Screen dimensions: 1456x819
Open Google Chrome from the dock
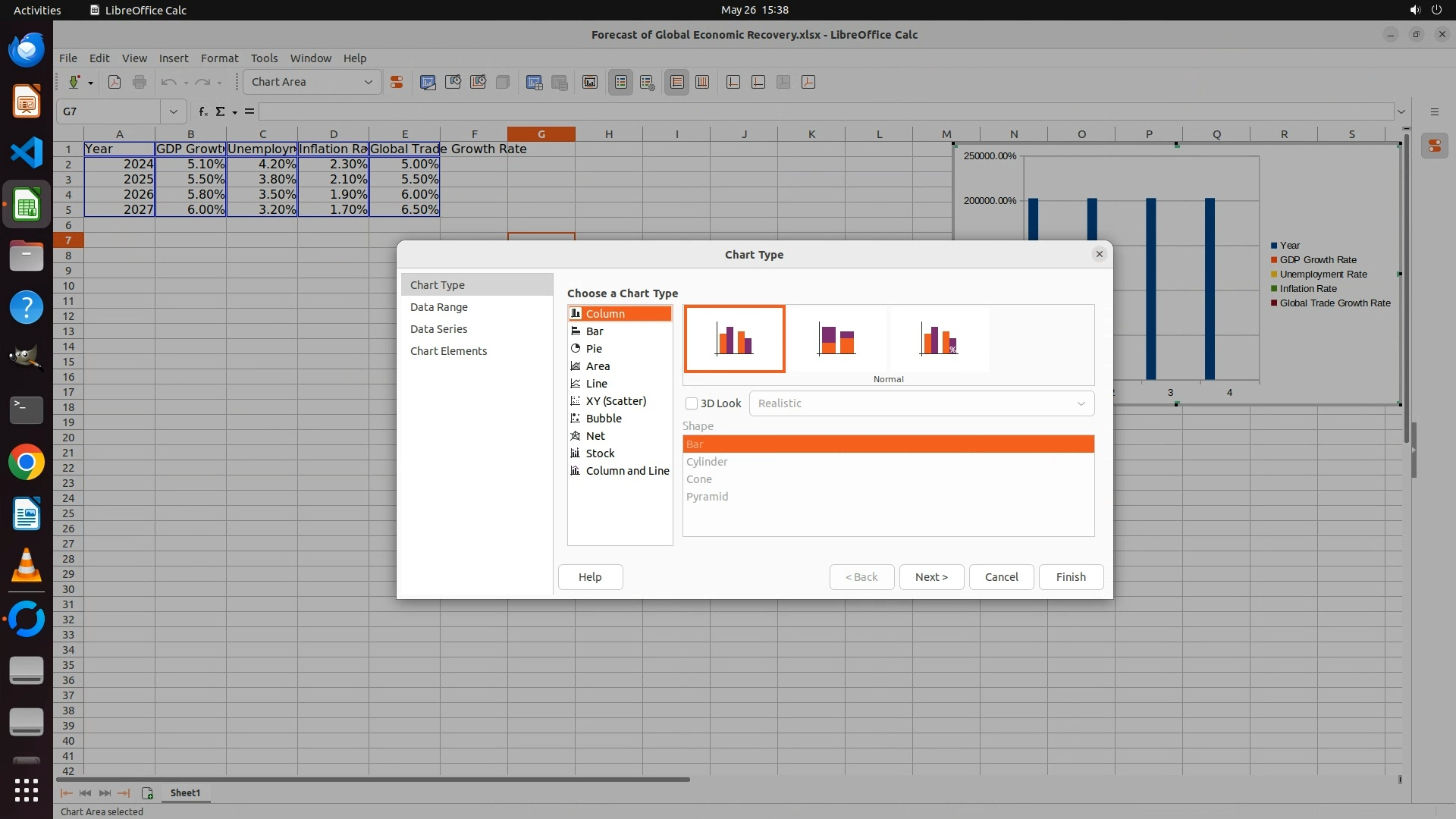coord(27,463)
